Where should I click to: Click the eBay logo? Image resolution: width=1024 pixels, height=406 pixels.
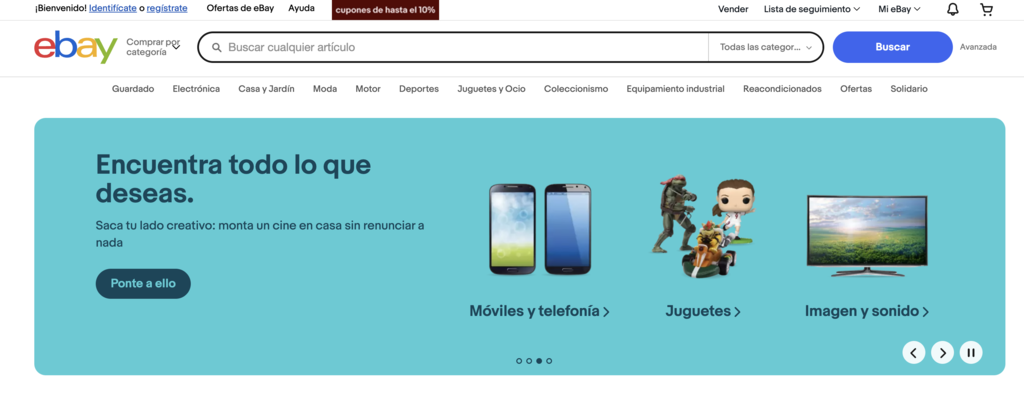76,47
